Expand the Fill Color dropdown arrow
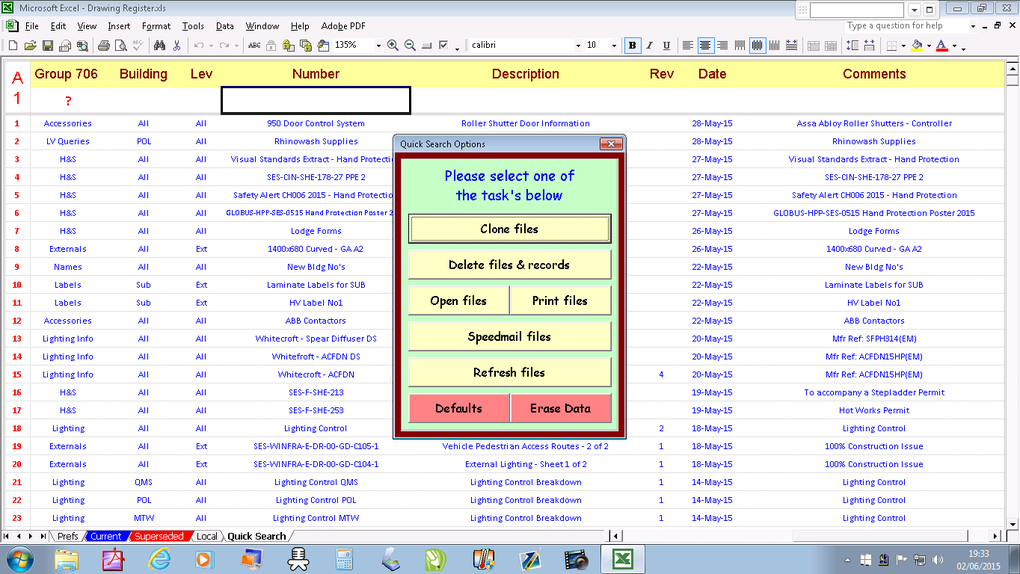The width and height of the screenshot is (1020, 574). [x=929, y=46]
